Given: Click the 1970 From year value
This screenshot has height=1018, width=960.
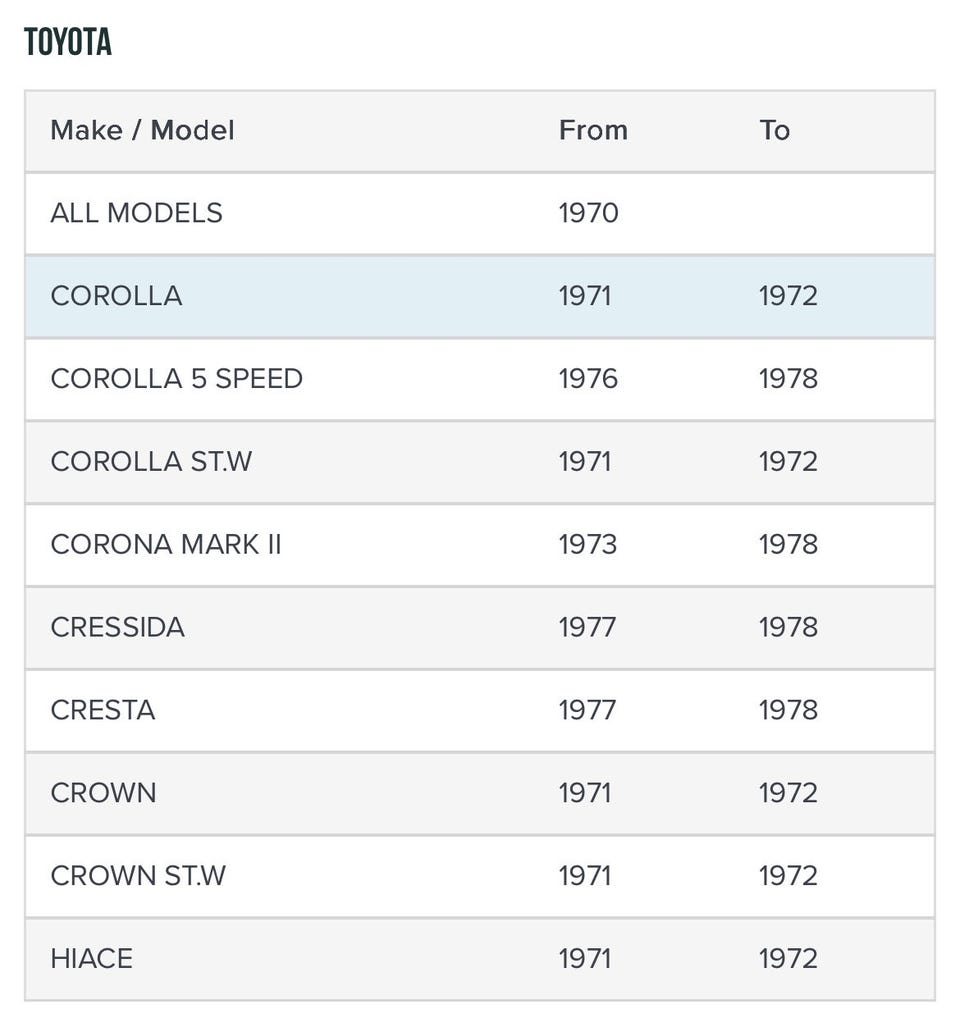Looking at the screenshot, I should coord(588,213).
